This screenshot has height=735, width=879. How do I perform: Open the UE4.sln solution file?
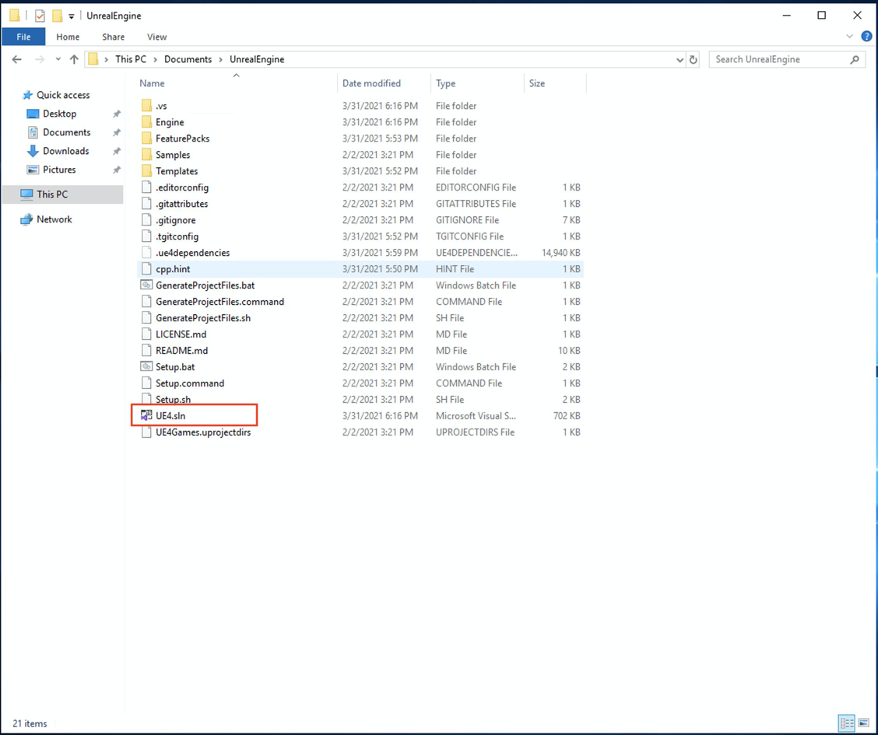(x=178, y=415)
